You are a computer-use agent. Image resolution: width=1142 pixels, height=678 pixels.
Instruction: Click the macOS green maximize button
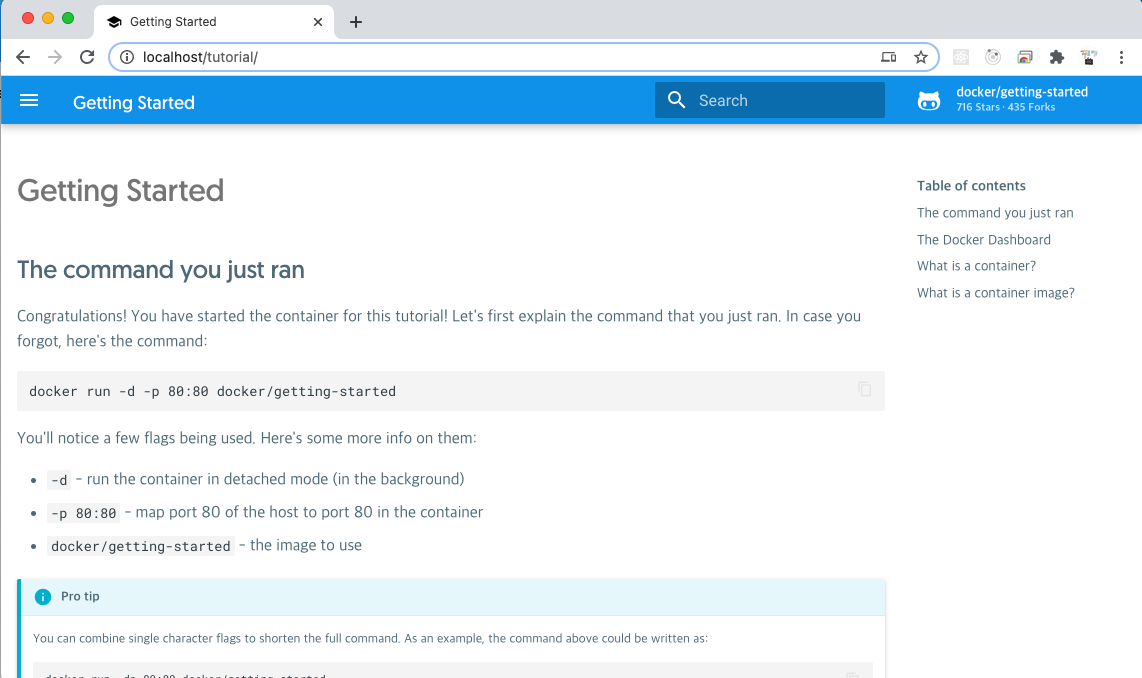(x=68, y=18)
